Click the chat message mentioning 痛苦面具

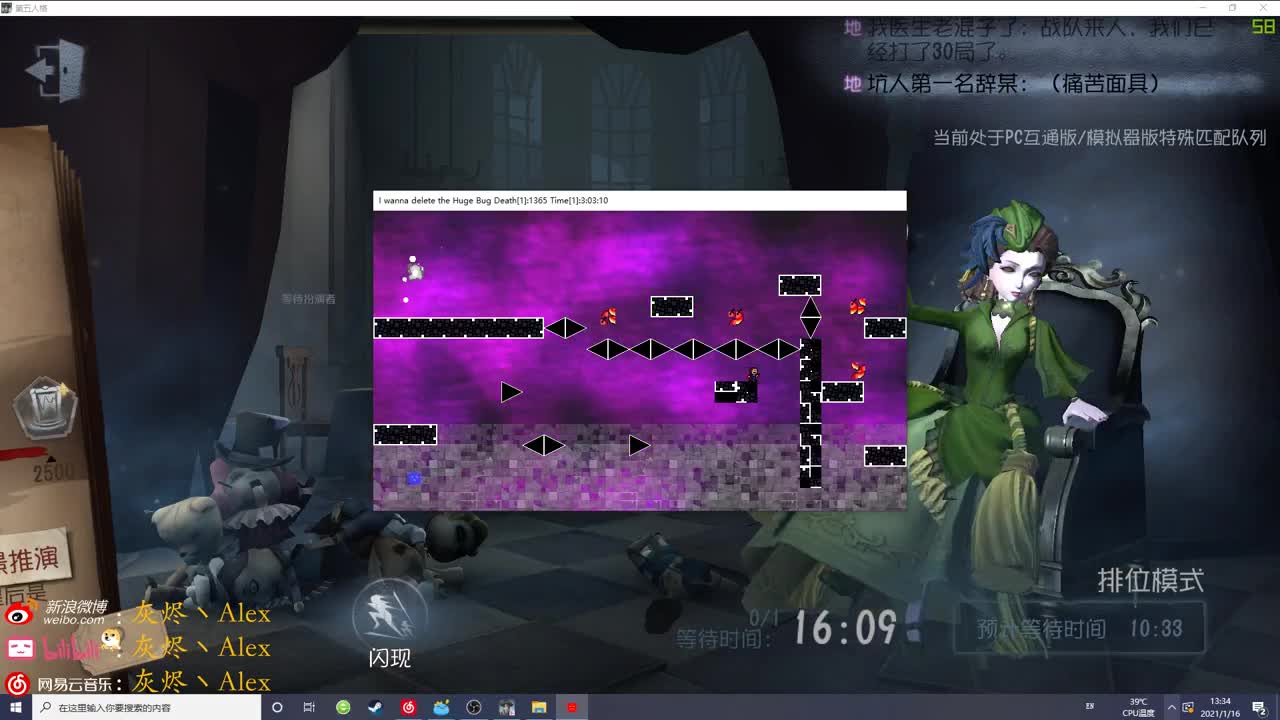[1002, 84]
